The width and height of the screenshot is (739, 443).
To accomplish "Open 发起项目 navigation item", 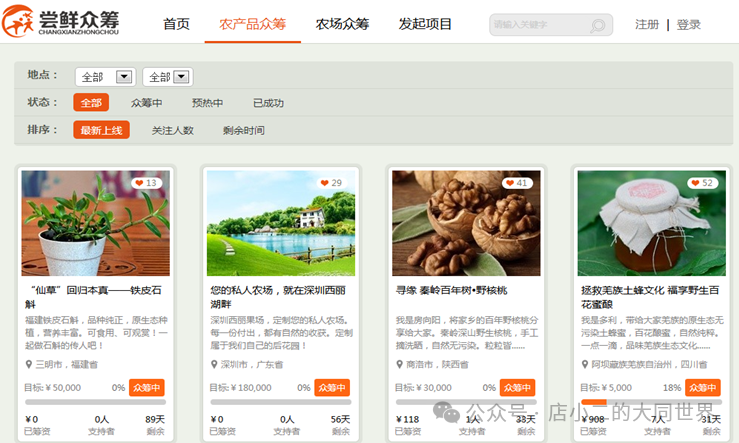I will [x=425, y=24].
